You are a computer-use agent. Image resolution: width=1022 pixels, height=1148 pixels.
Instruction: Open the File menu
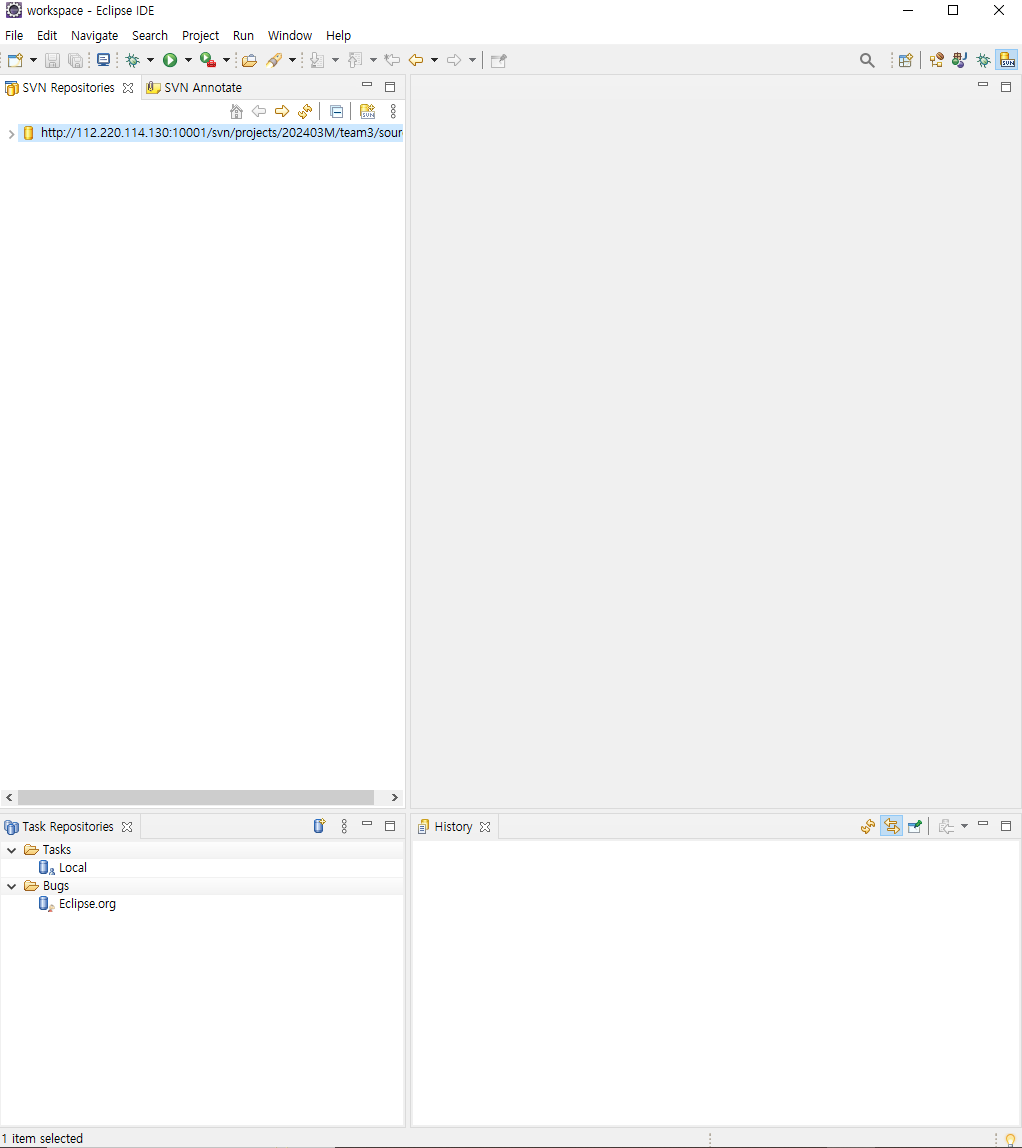pyautogui.click(x=14, y=35)
